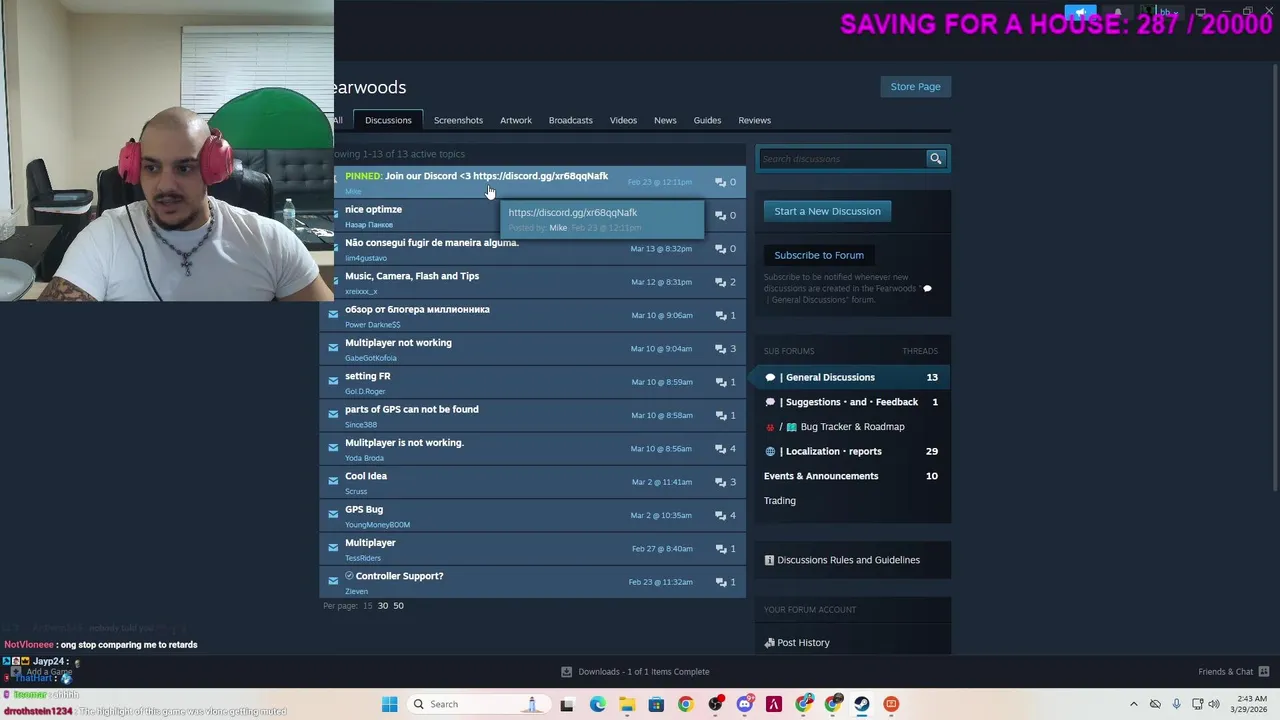Click envelope icon beside GPS Bug thread
This screenshot has height=720, width=1280.
(x=333, y=515)
